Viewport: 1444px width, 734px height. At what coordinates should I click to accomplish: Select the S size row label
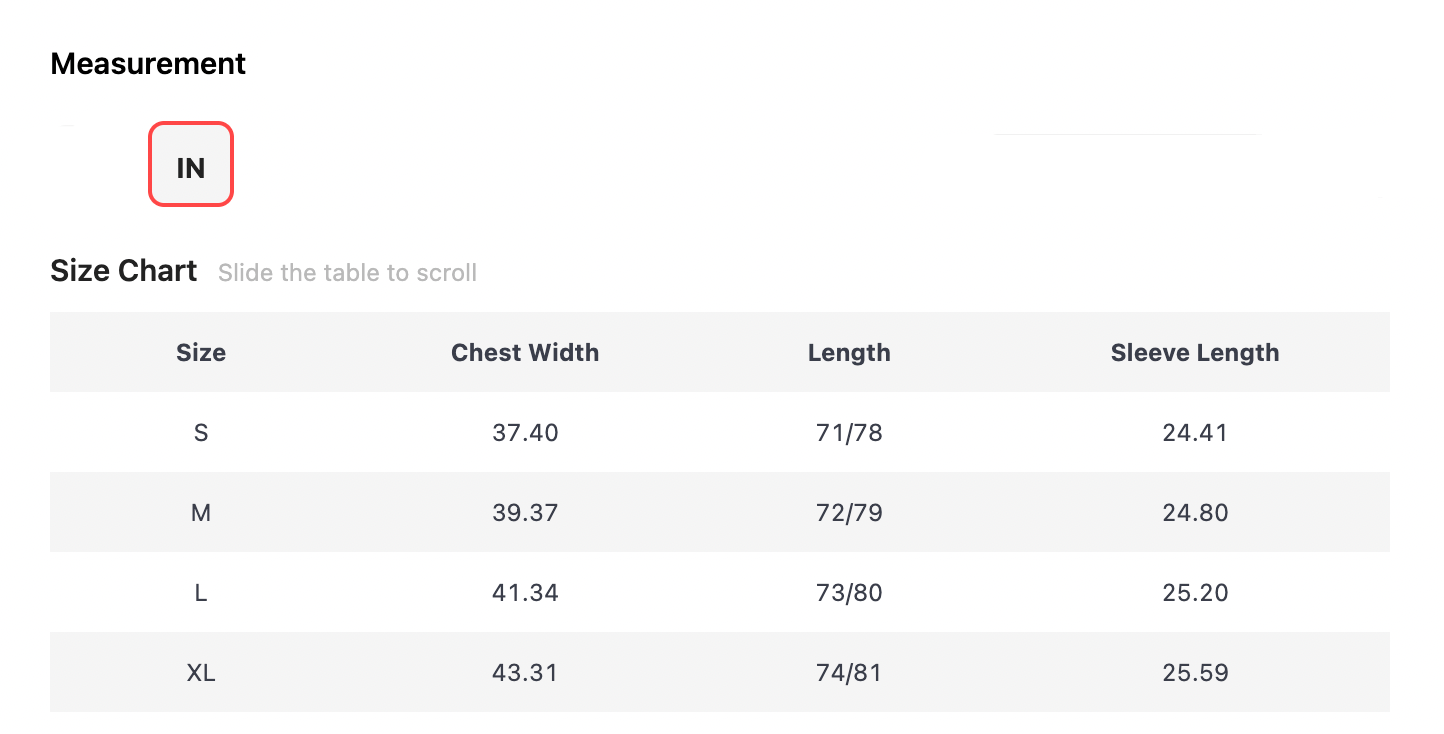click(x=201, y=432)
